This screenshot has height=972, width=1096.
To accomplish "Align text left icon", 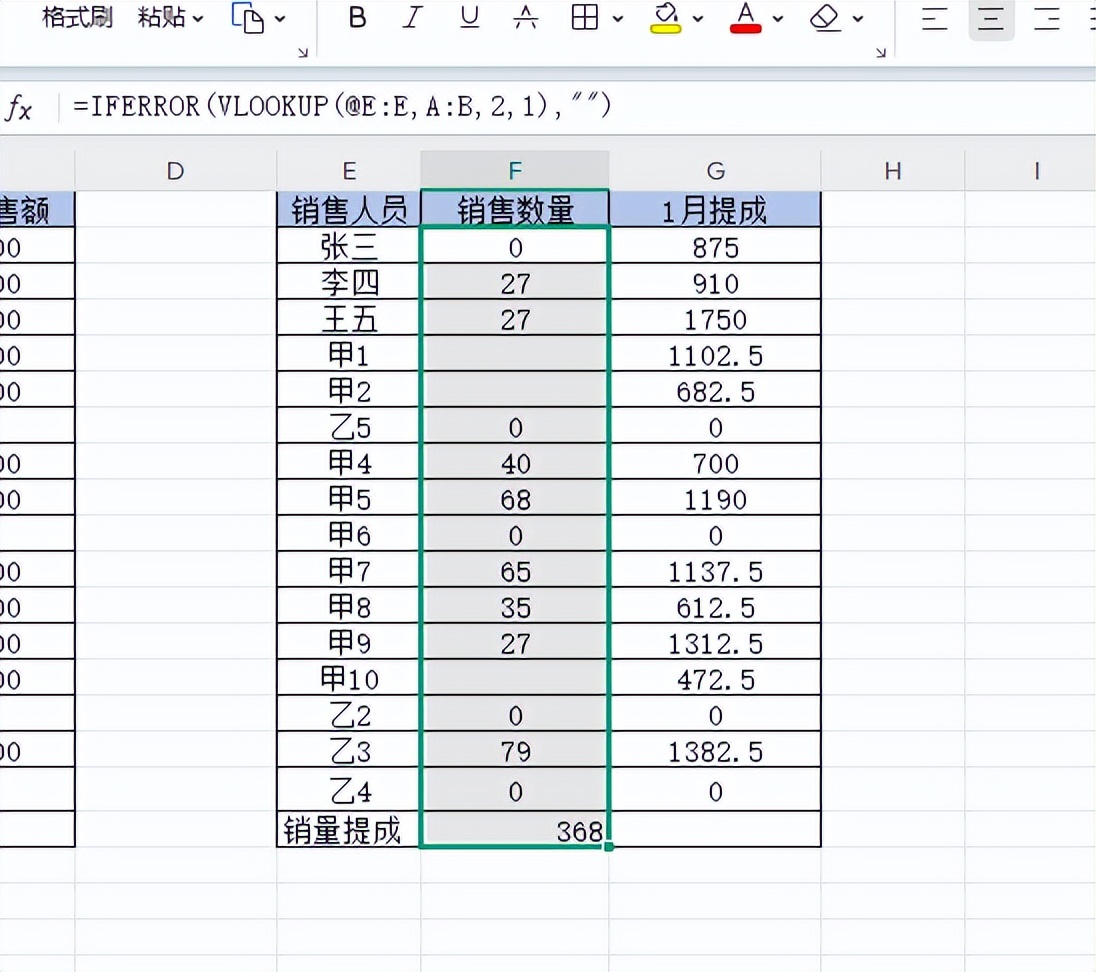I will [934, 18].
